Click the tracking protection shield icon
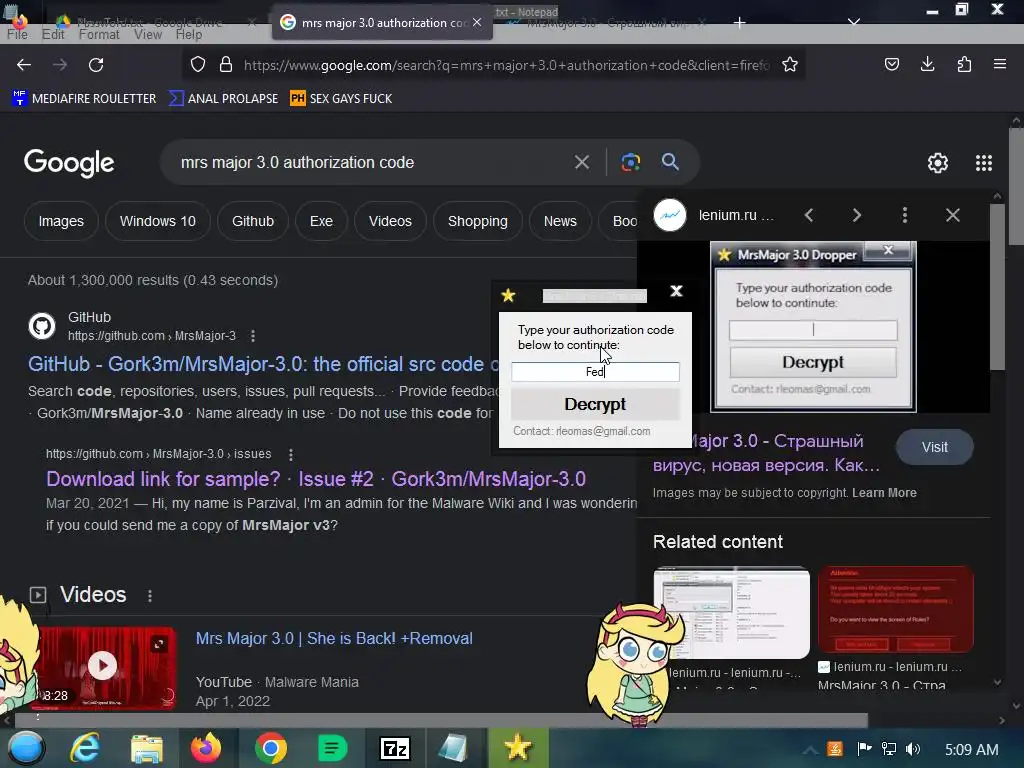The width and height of the screenshot is (1024, 768). 198,65
